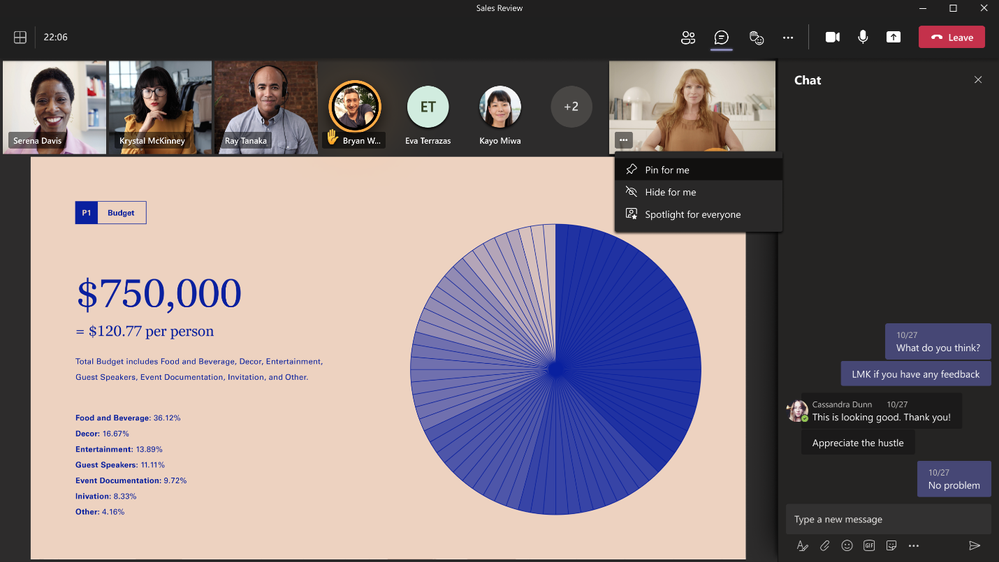Click '= $120.77 per person' text
Screen dimensions: 999x562
point(145,331)
